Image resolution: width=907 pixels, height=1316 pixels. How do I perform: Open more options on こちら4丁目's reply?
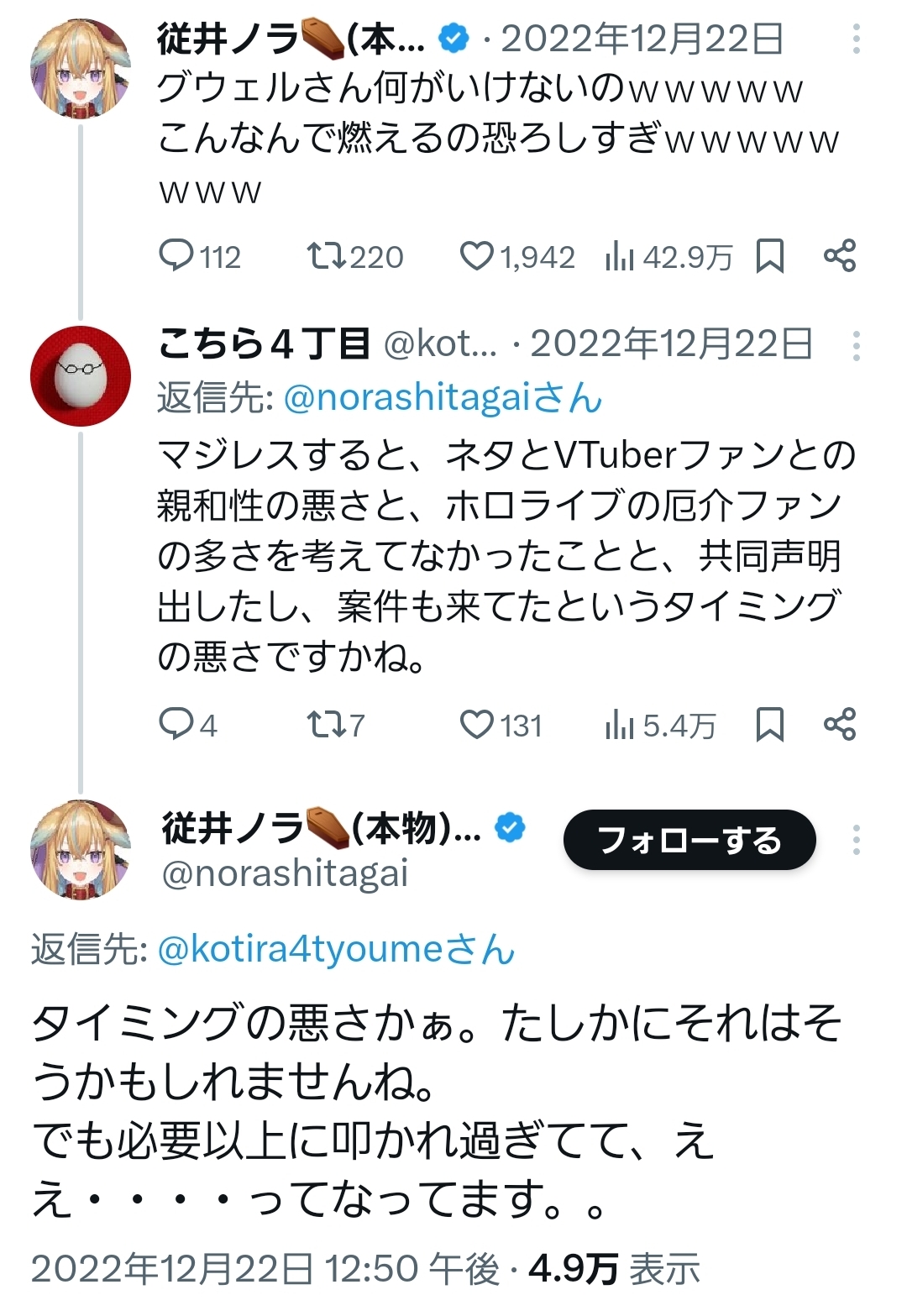856,345
